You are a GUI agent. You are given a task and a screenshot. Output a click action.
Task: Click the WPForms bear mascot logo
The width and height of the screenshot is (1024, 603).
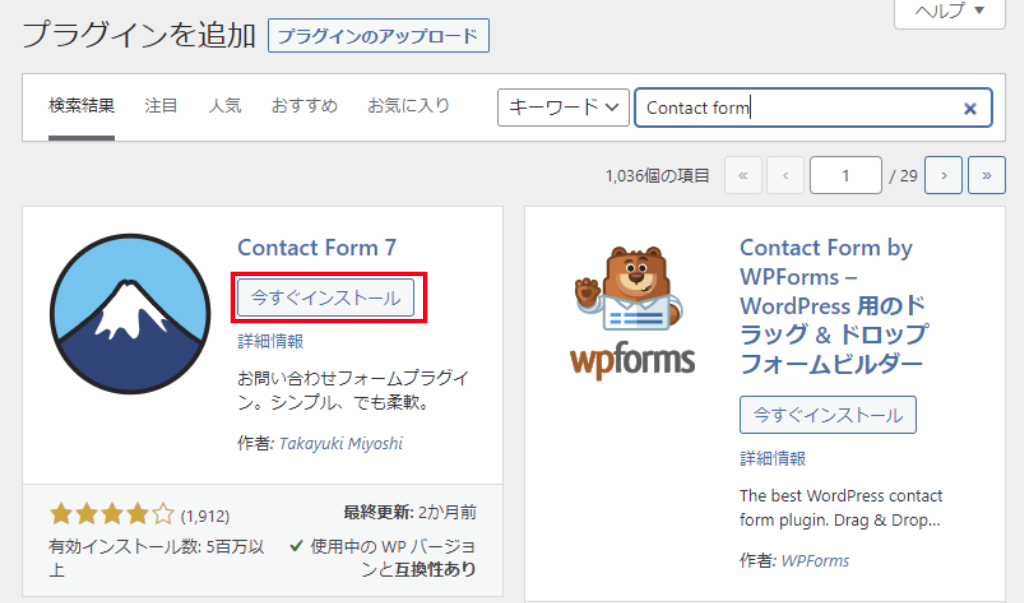pos(632,312)
